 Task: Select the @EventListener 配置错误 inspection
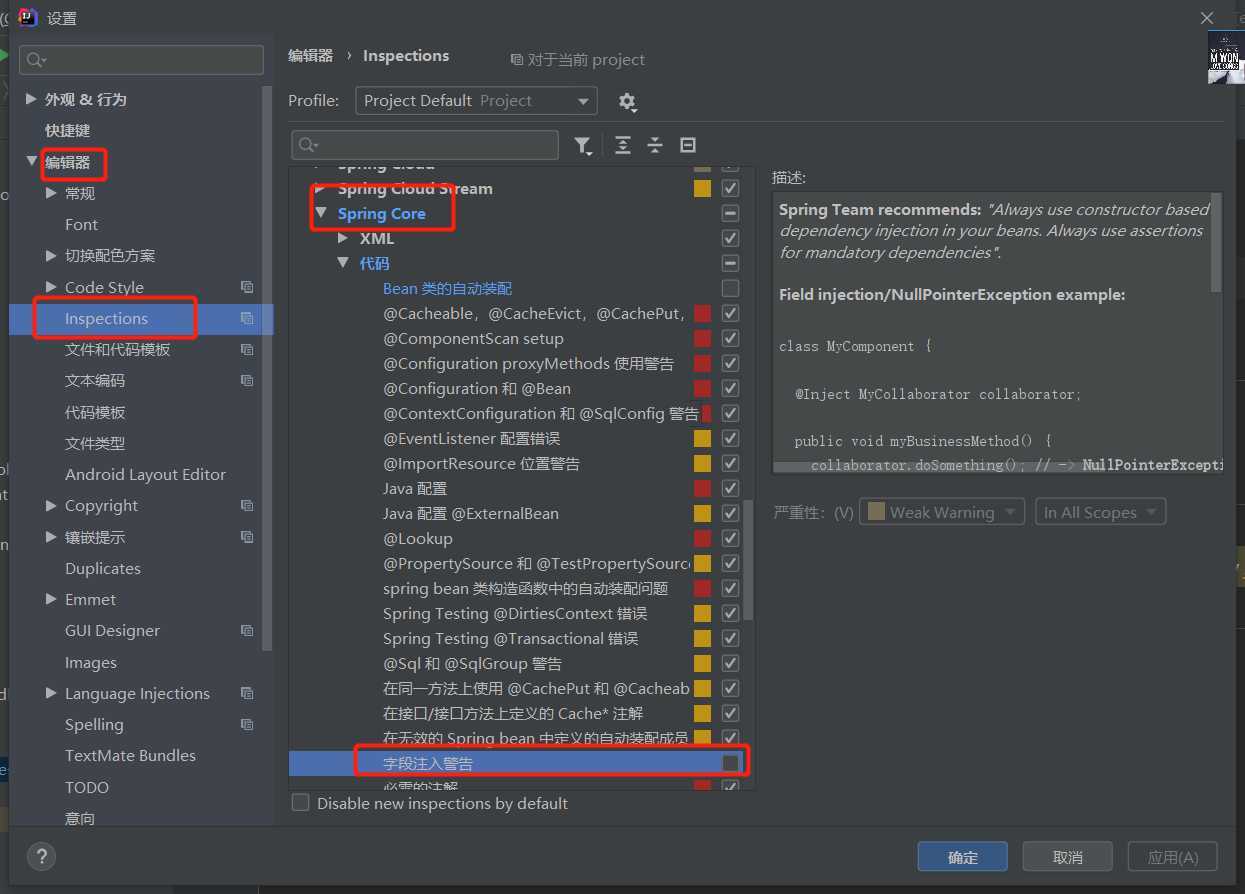471,438
